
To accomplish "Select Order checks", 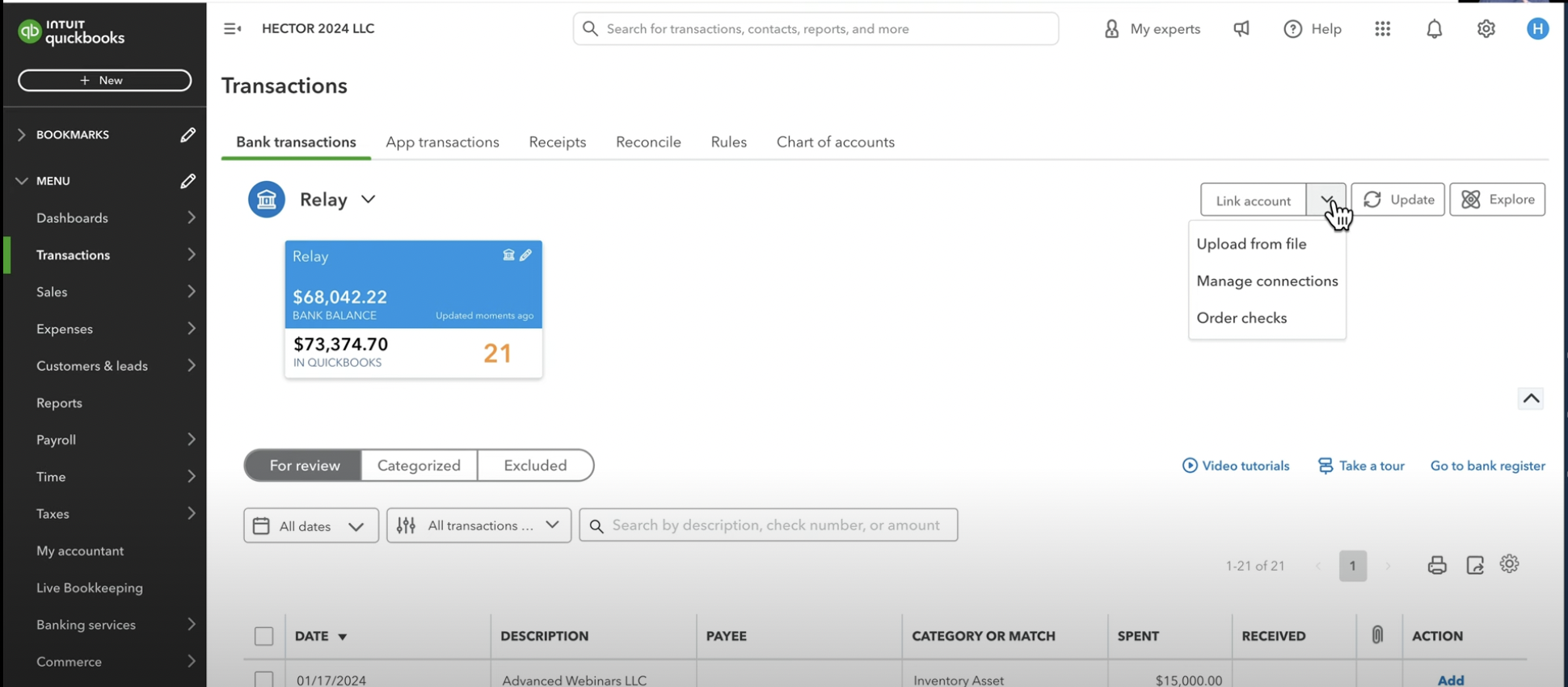I will click(x=1241, y=318).
